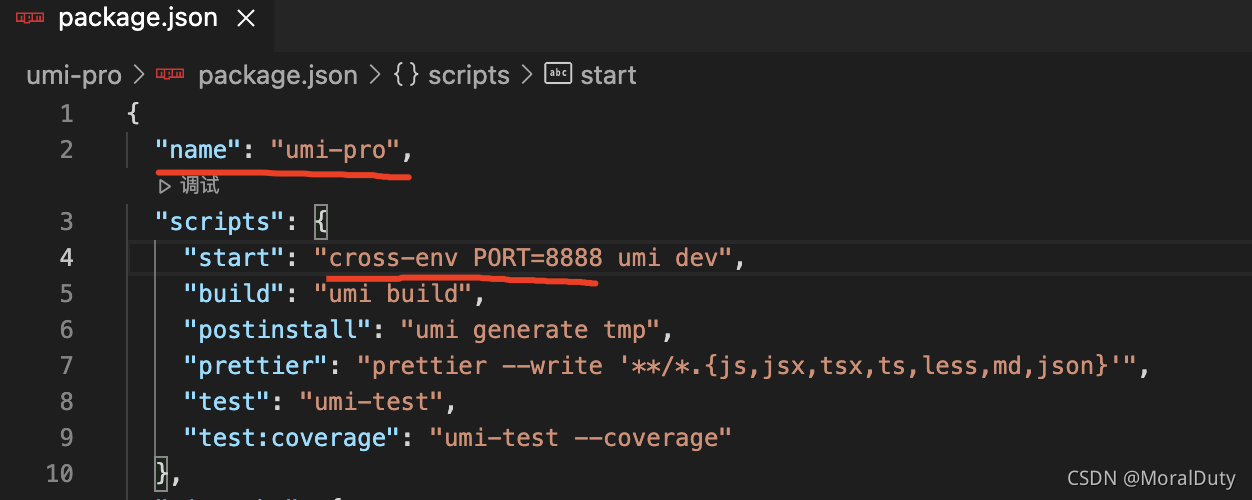The width and height of the screenshot is (1252, 500).
Task: Click the opening brace on line 1
Action: pyautogui.click(x=133, y=114)
